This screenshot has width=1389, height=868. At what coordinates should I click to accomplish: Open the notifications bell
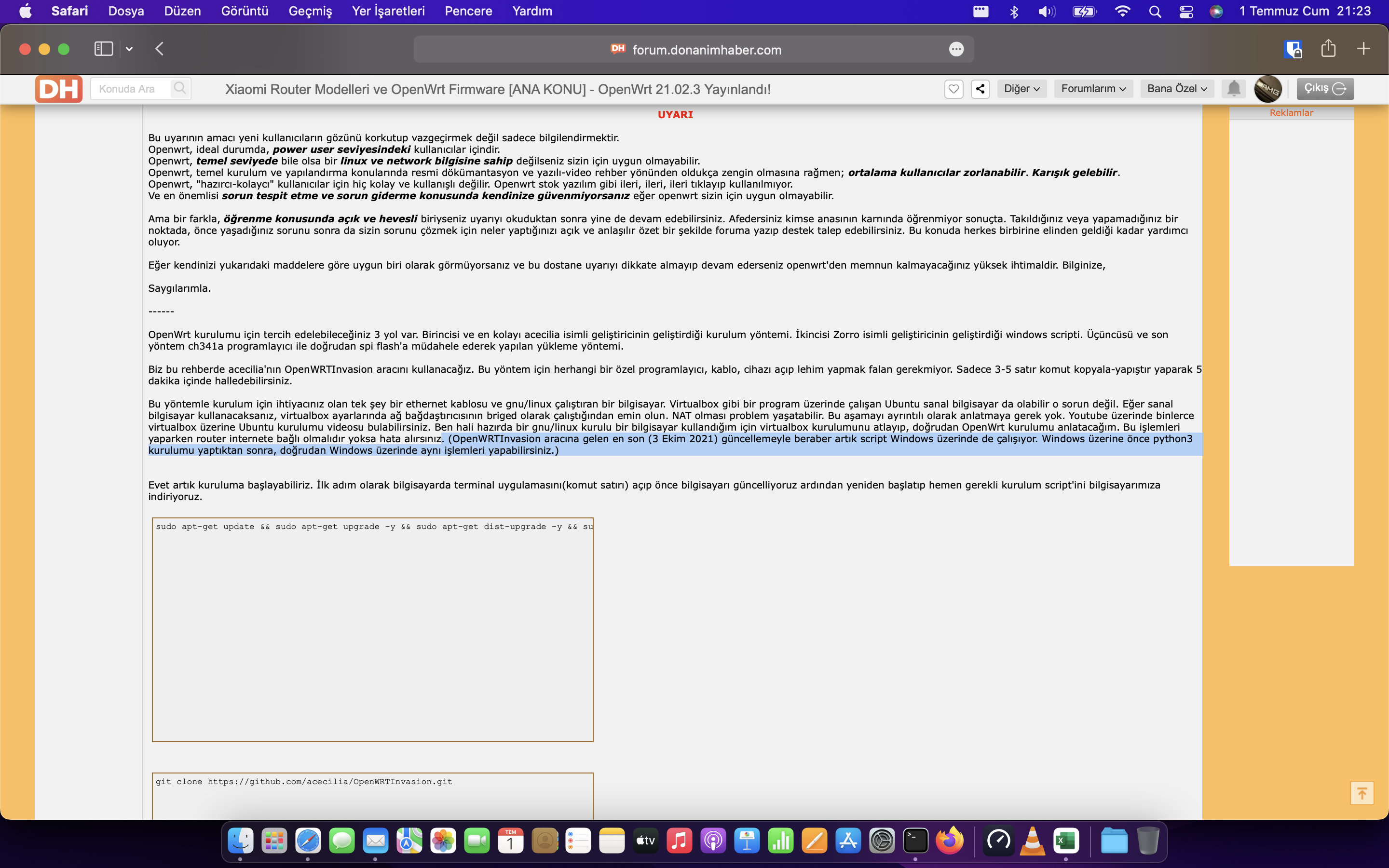point(1233,88)
